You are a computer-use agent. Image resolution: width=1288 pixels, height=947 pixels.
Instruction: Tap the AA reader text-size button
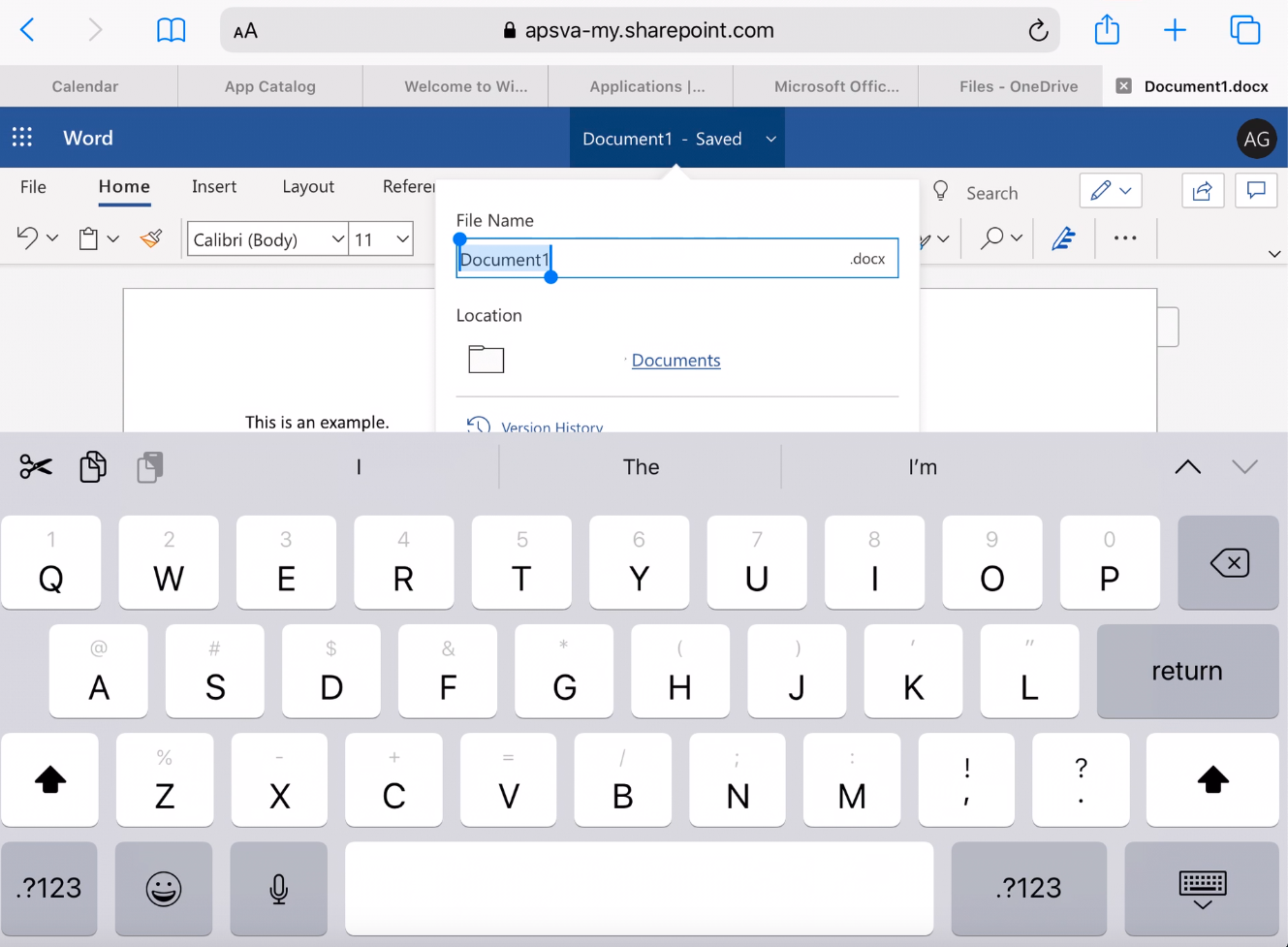pos(246,31)
